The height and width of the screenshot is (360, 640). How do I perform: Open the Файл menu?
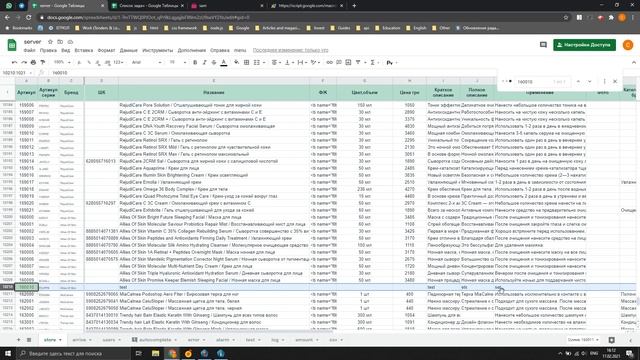(x=29, y=50)
